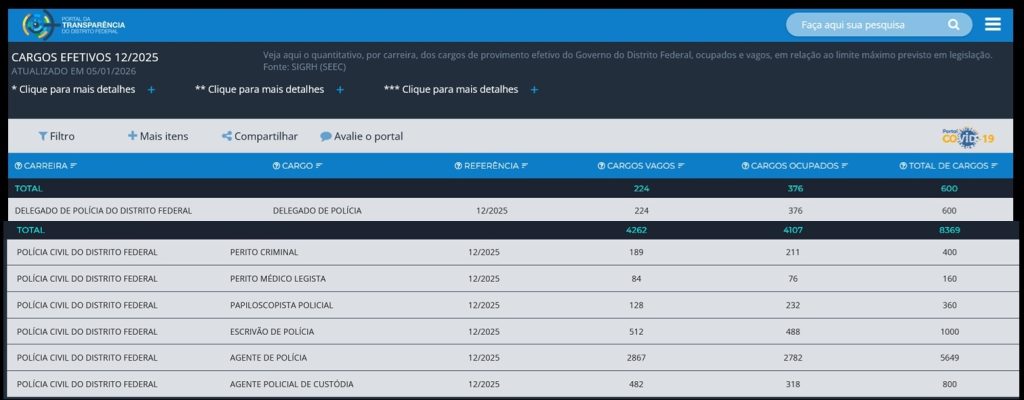The height and width of the screenshot is (400, 1024).
Task: Click Avalie o portal
Action: (362, 136)
